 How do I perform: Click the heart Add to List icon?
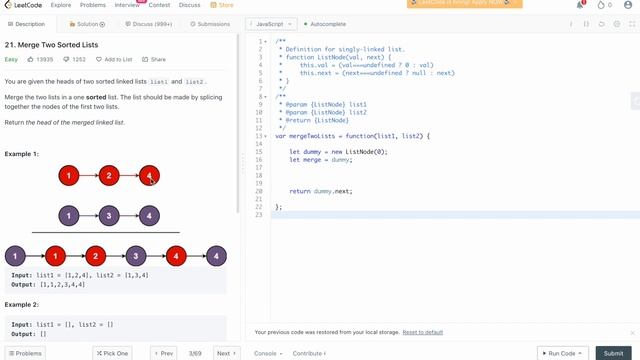[x=99, y=59]
